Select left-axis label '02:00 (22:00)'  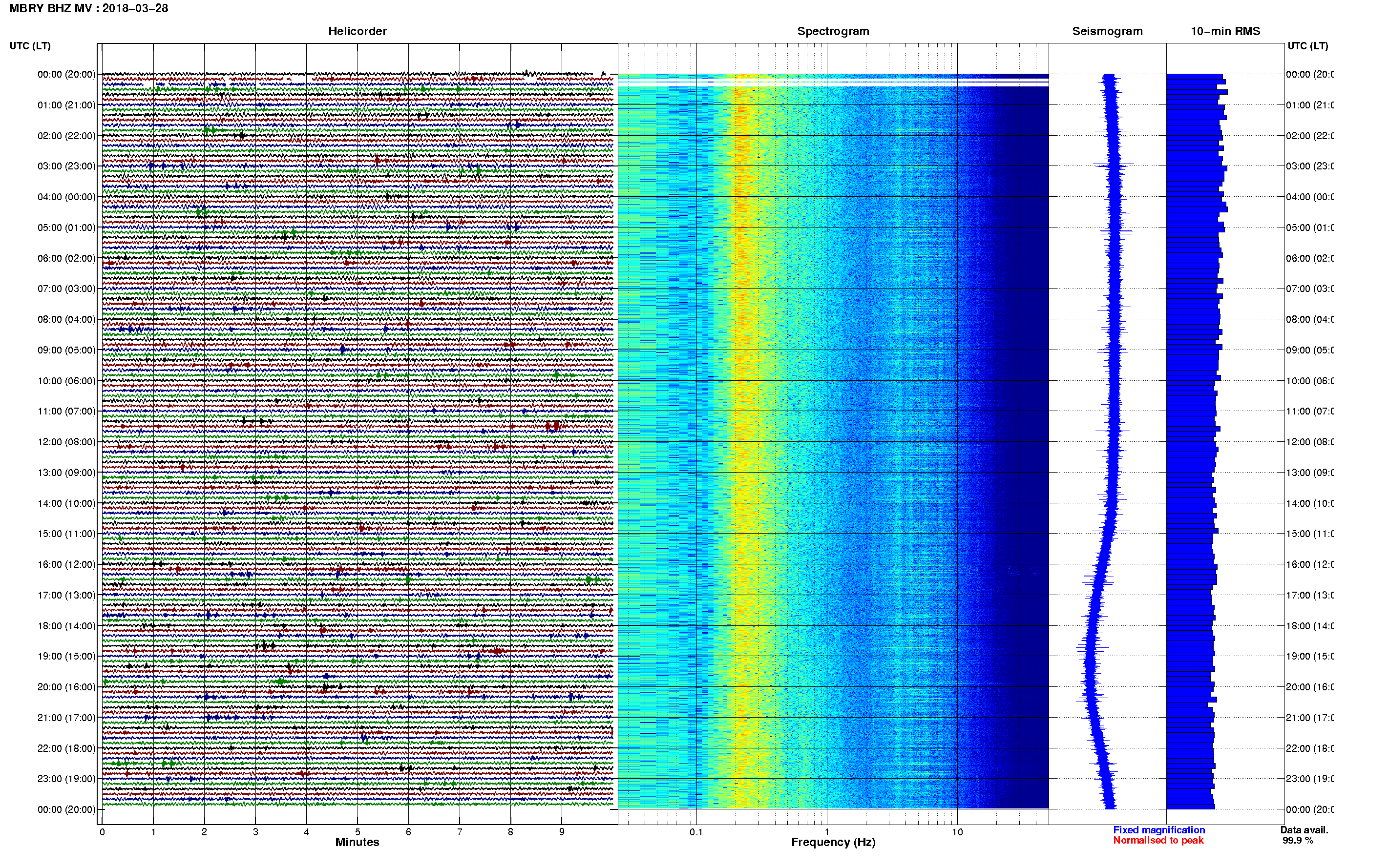[66, 136]
